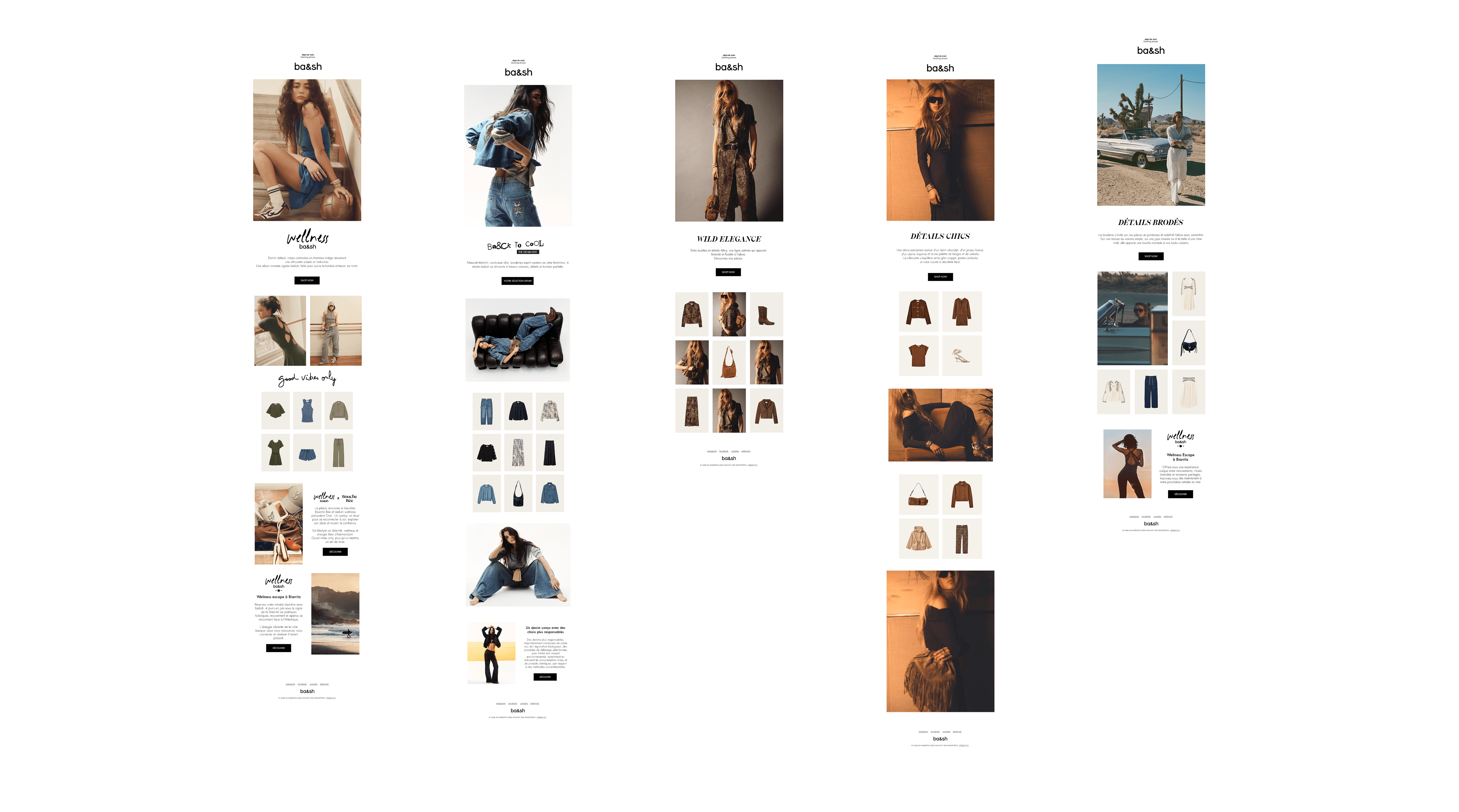
Task: Click the ba&sh logo atop the Wild Elegance email
Action: point(729,67)
